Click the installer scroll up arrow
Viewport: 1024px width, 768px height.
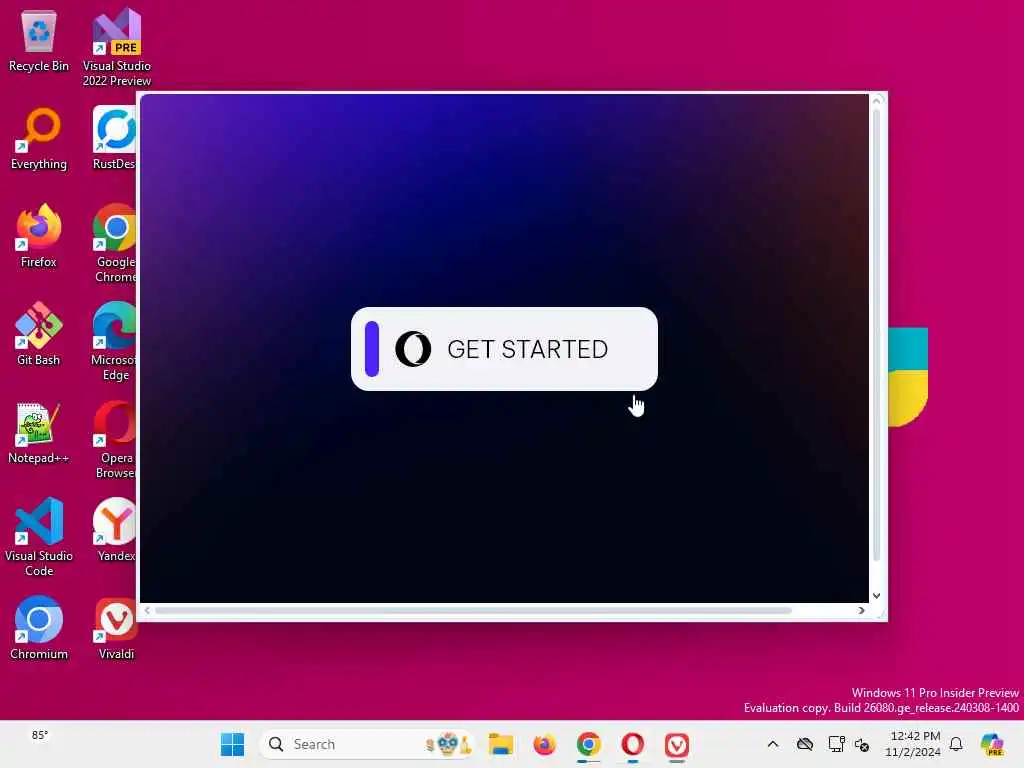tap(877, 101)
